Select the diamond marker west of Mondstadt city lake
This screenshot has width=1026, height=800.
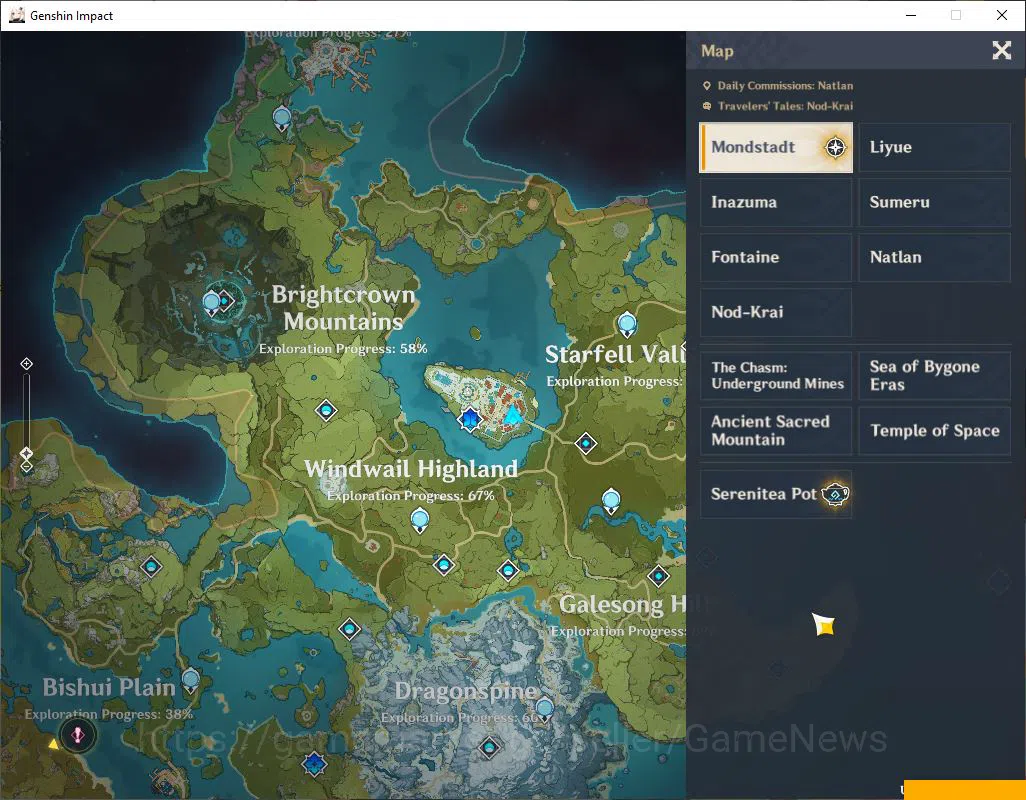pos(326,411)
